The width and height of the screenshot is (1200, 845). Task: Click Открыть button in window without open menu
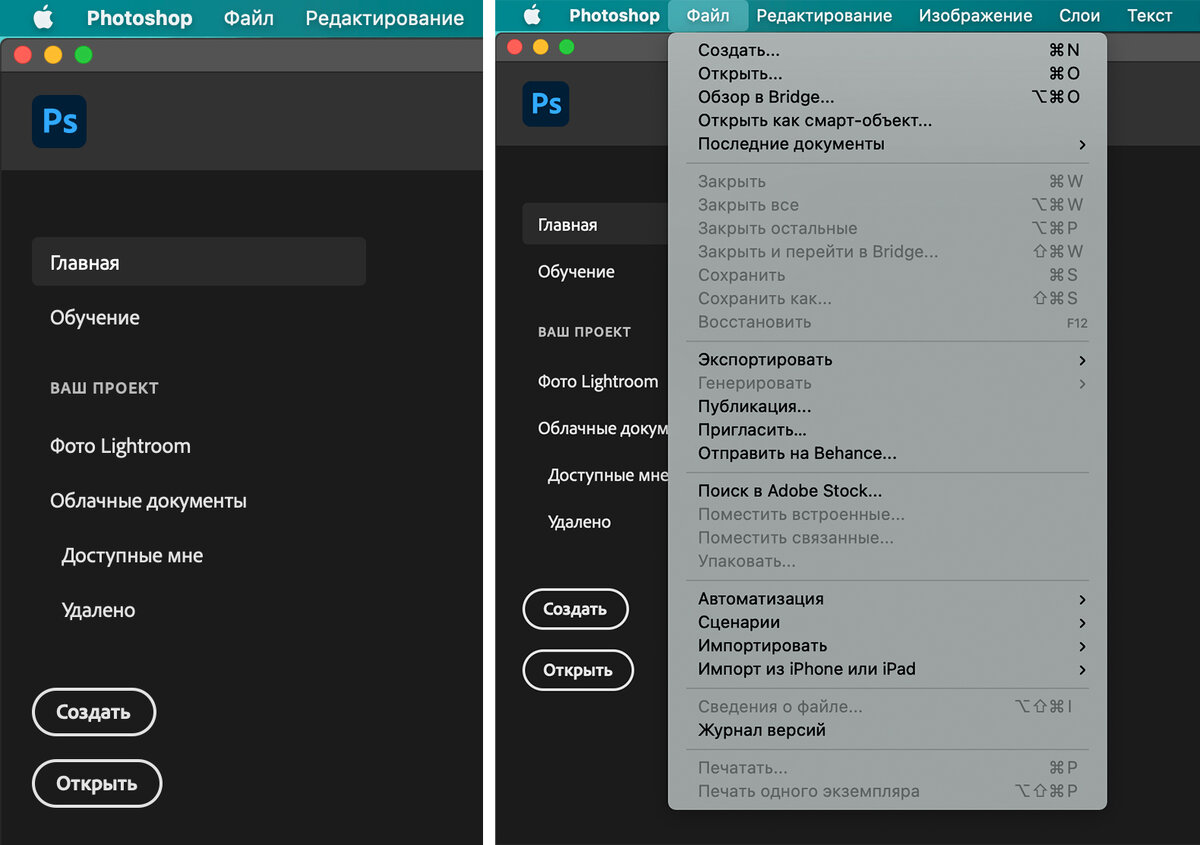click(x=97, y=783)
